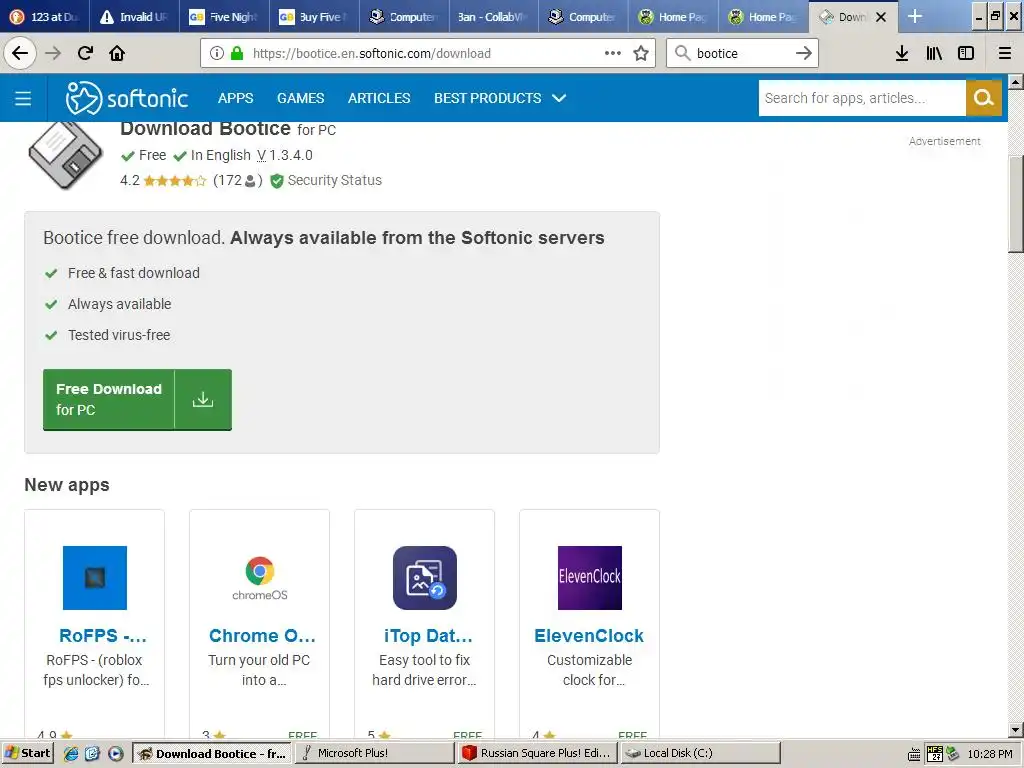Click the browser back arrow
The width and height of the screenshot is (1024, 768).
click(x=20, y=53)
